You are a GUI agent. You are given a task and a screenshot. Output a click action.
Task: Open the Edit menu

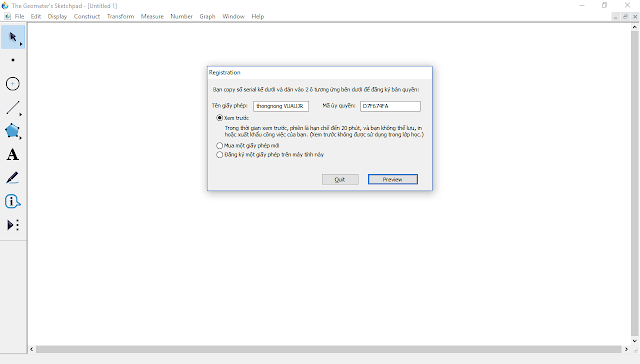coord(36,16)
